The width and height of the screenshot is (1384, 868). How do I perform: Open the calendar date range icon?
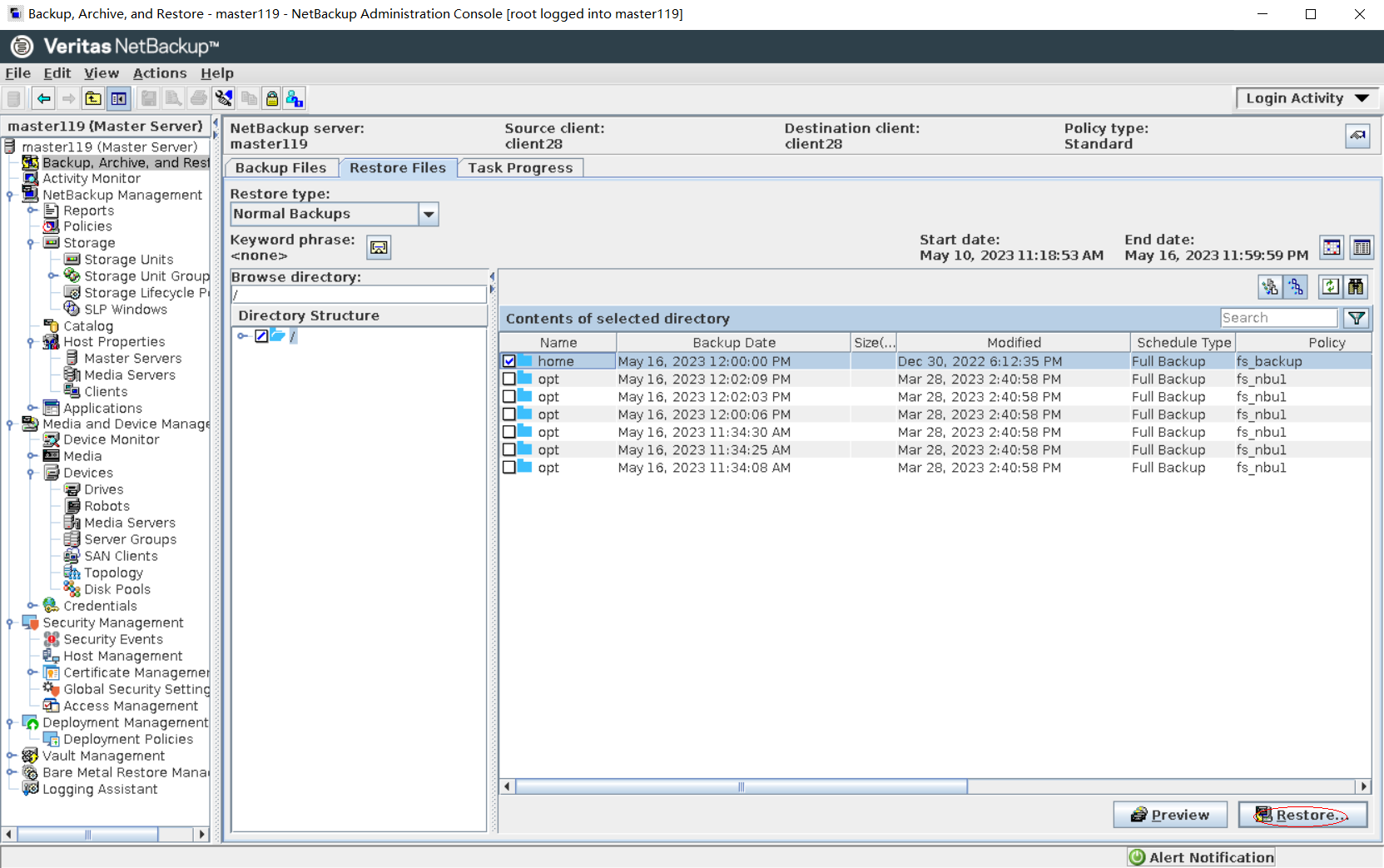[x=1332, y=247]
